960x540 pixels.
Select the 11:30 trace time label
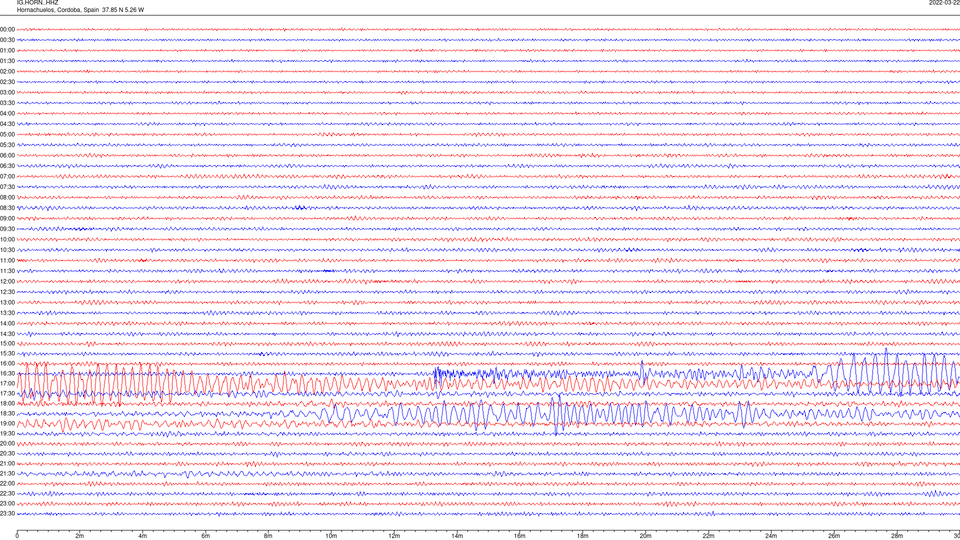coord(7,271)
